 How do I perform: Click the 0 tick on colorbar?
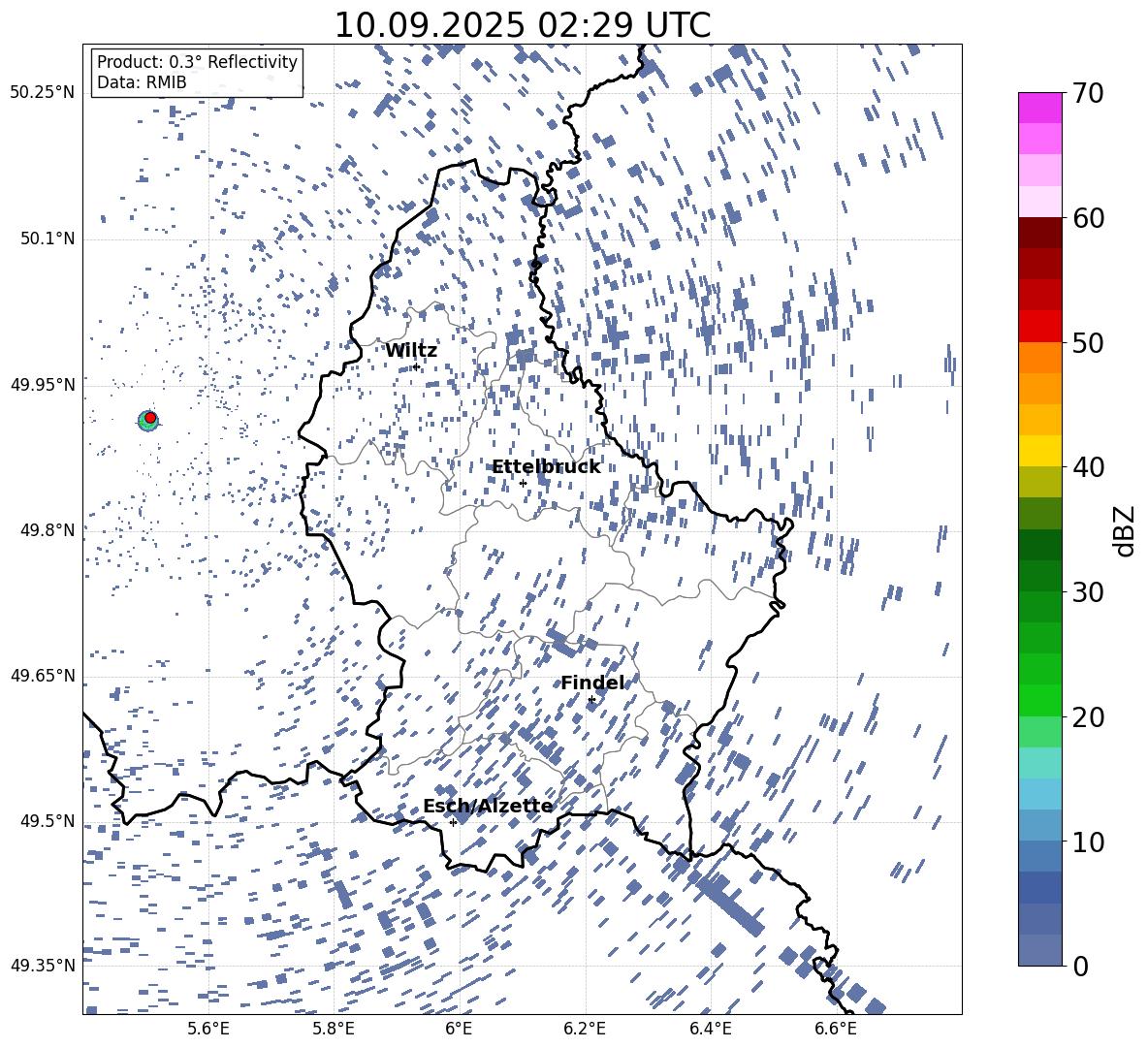[x=1080, y=966]
